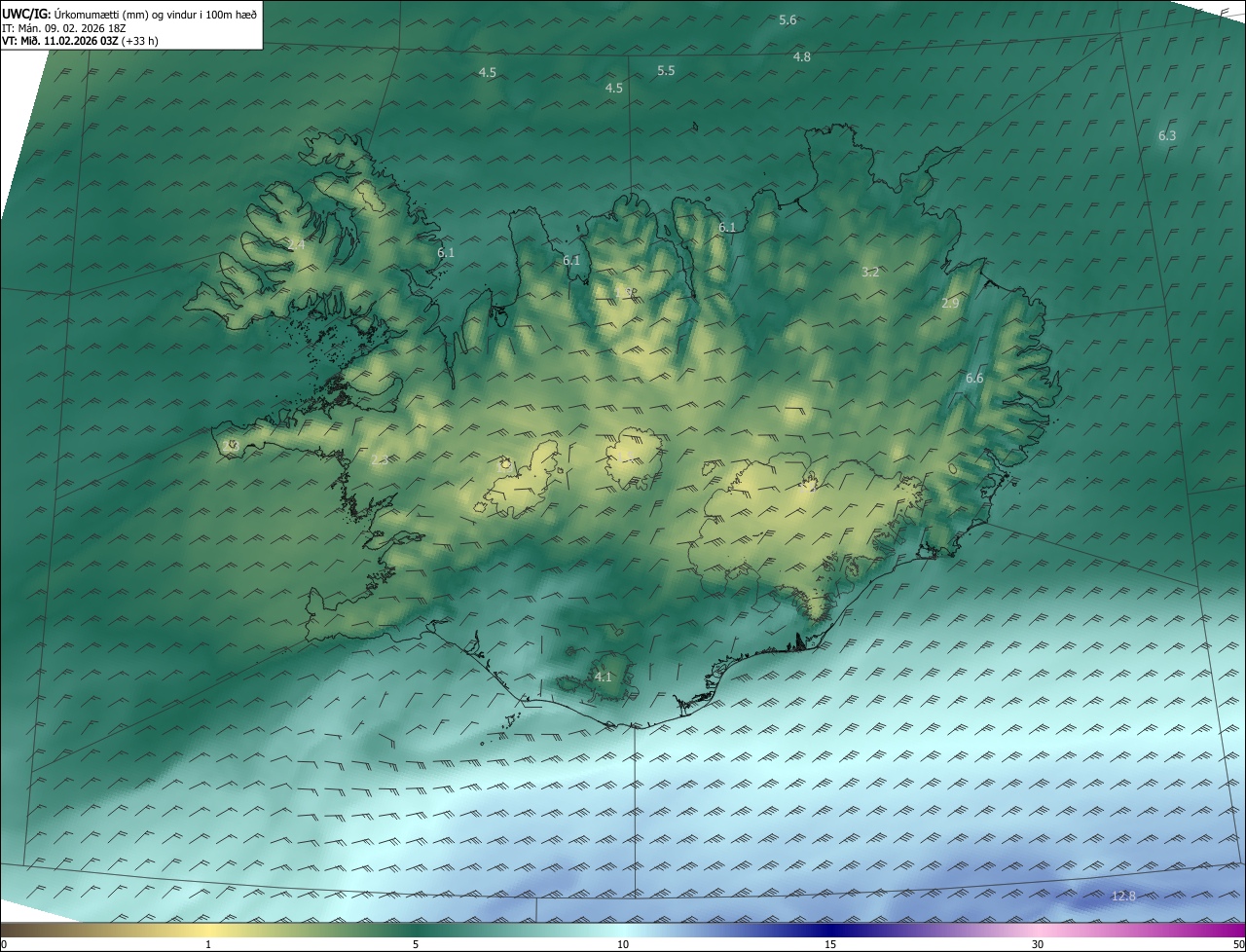Click the valid time "VT: Mið. 11.02.2026 03Z"
Viewport: 1246px width, 952px height.
click(60, 41)
